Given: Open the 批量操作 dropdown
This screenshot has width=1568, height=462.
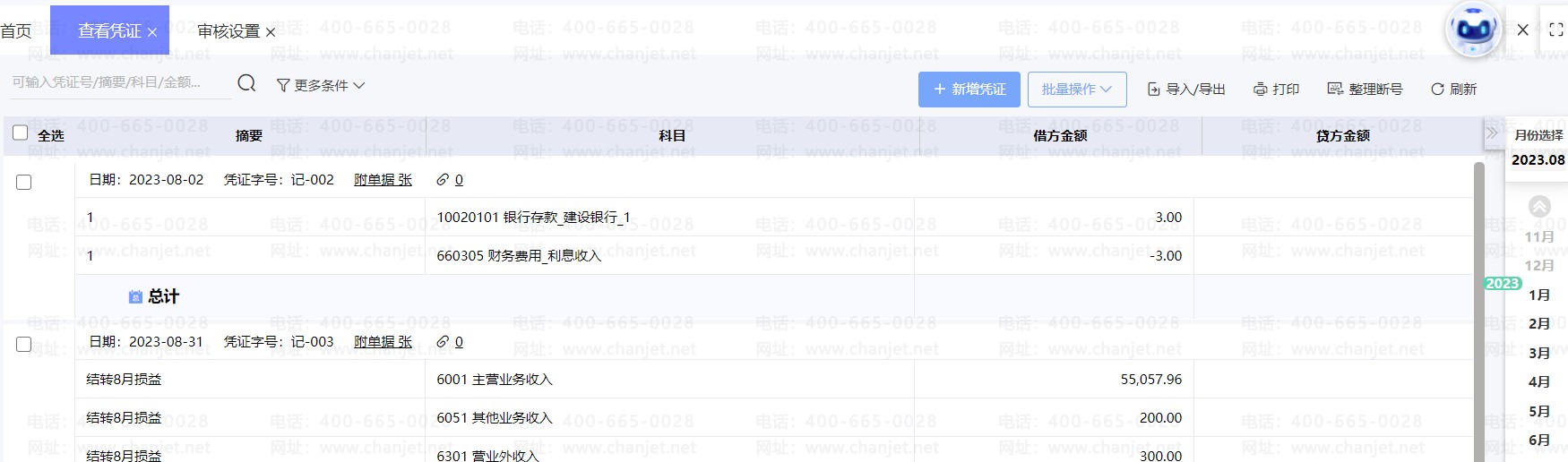Looking at the screenshot, I should coord(1076,90).
